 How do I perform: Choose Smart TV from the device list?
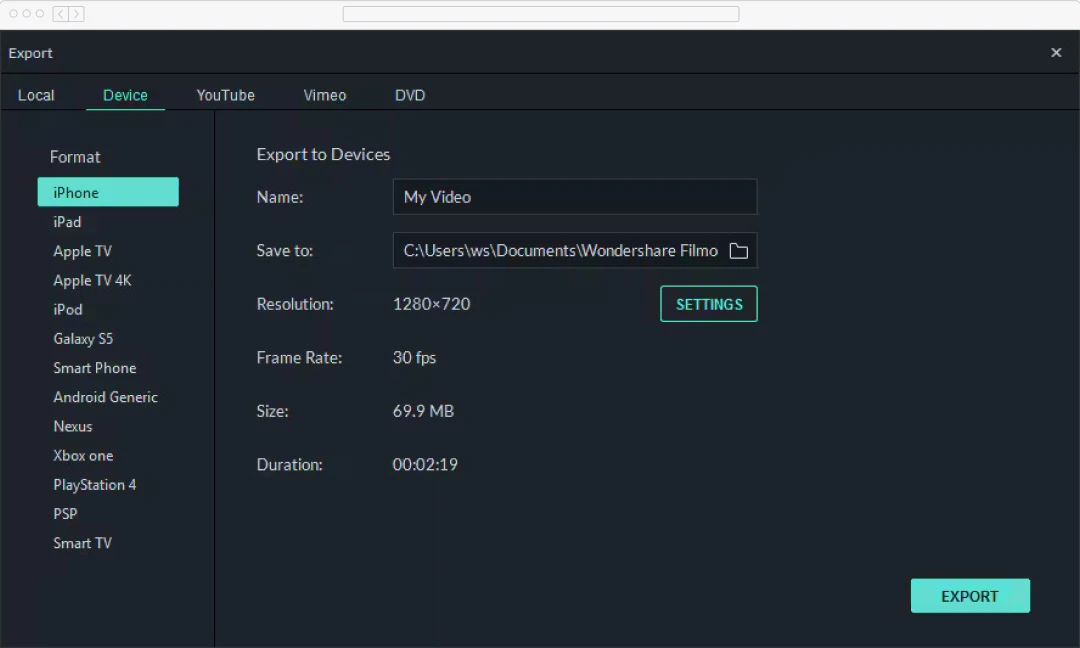[82, 543]
